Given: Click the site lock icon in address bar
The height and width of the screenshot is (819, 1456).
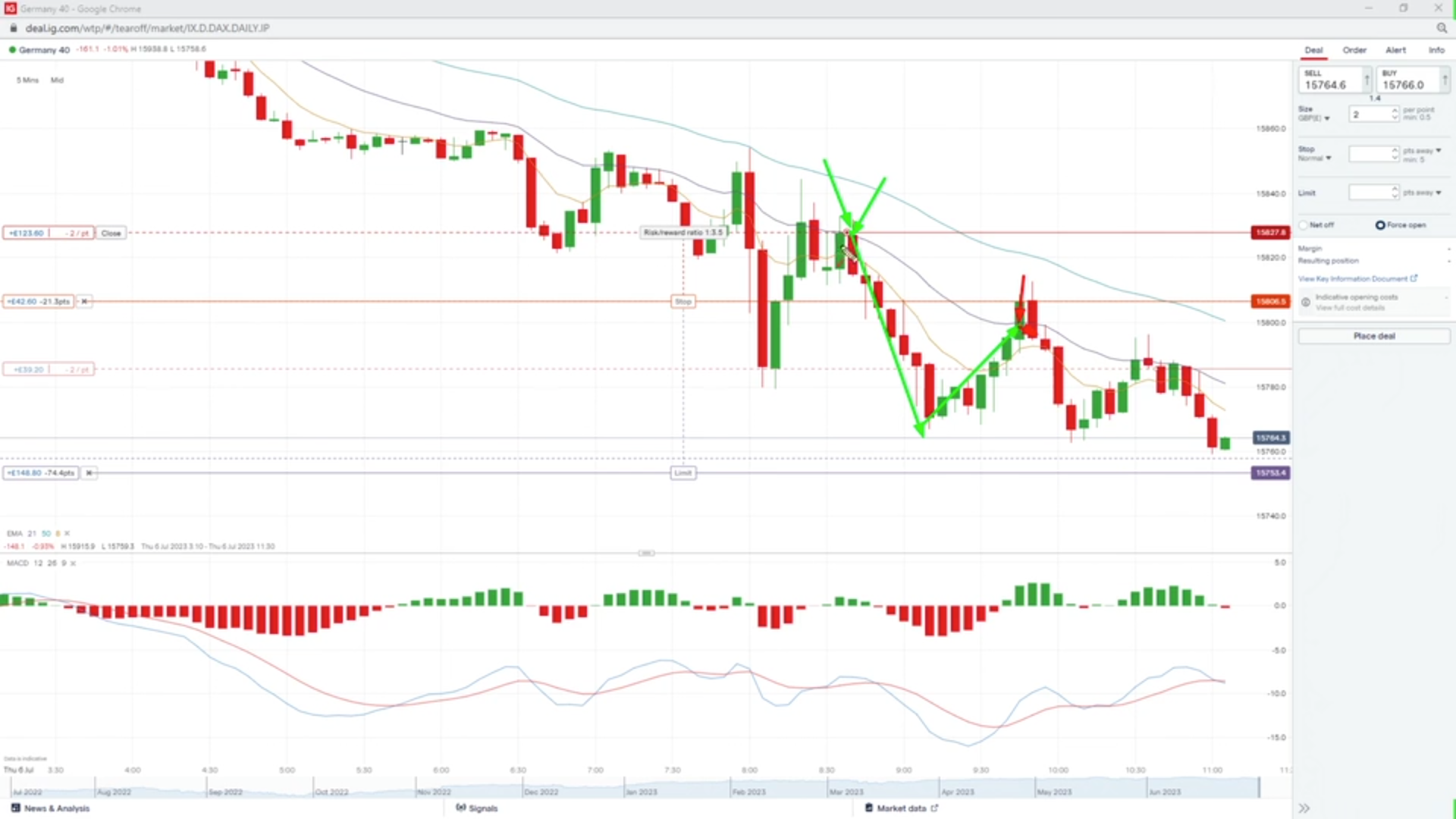Looking at the screenshot, I should 13,28.
